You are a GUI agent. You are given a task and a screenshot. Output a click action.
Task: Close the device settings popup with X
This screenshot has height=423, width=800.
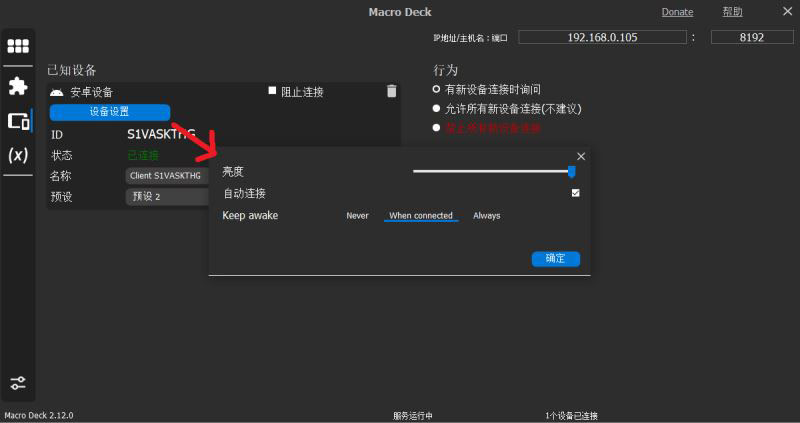(581, 156)
